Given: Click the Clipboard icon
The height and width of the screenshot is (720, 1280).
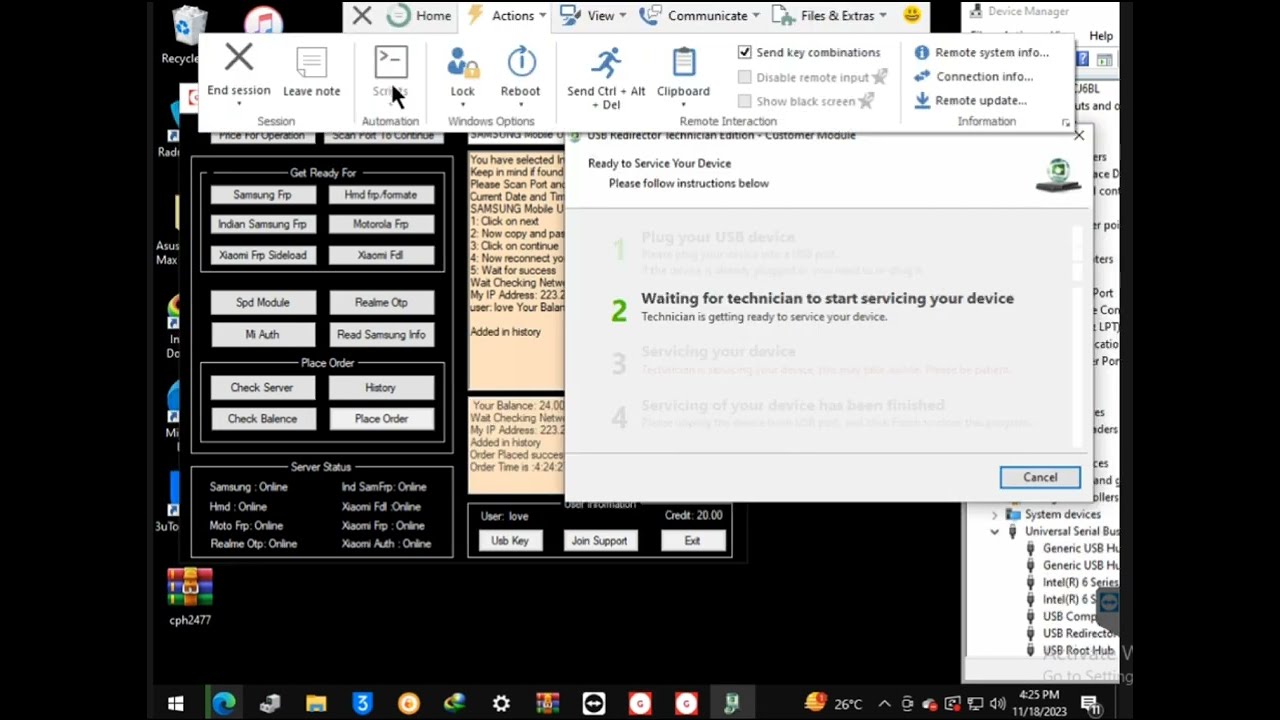Looking at the screenshot, I should point(684,63).
